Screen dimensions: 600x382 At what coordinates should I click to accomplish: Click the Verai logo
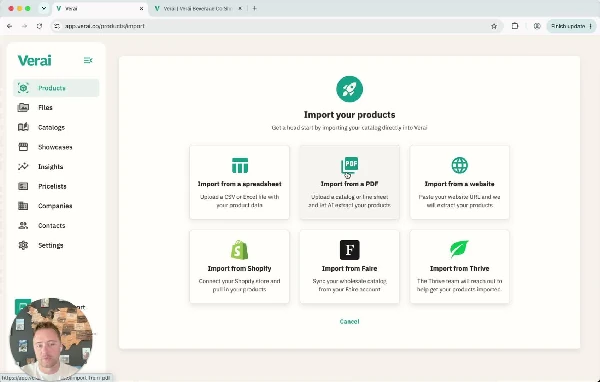pos(34,60)
